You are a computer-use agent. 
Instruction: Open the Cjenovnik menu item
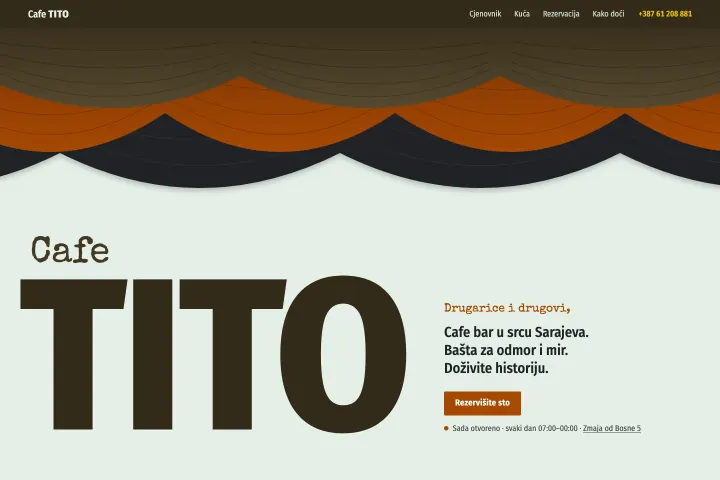tap(485, 14)
